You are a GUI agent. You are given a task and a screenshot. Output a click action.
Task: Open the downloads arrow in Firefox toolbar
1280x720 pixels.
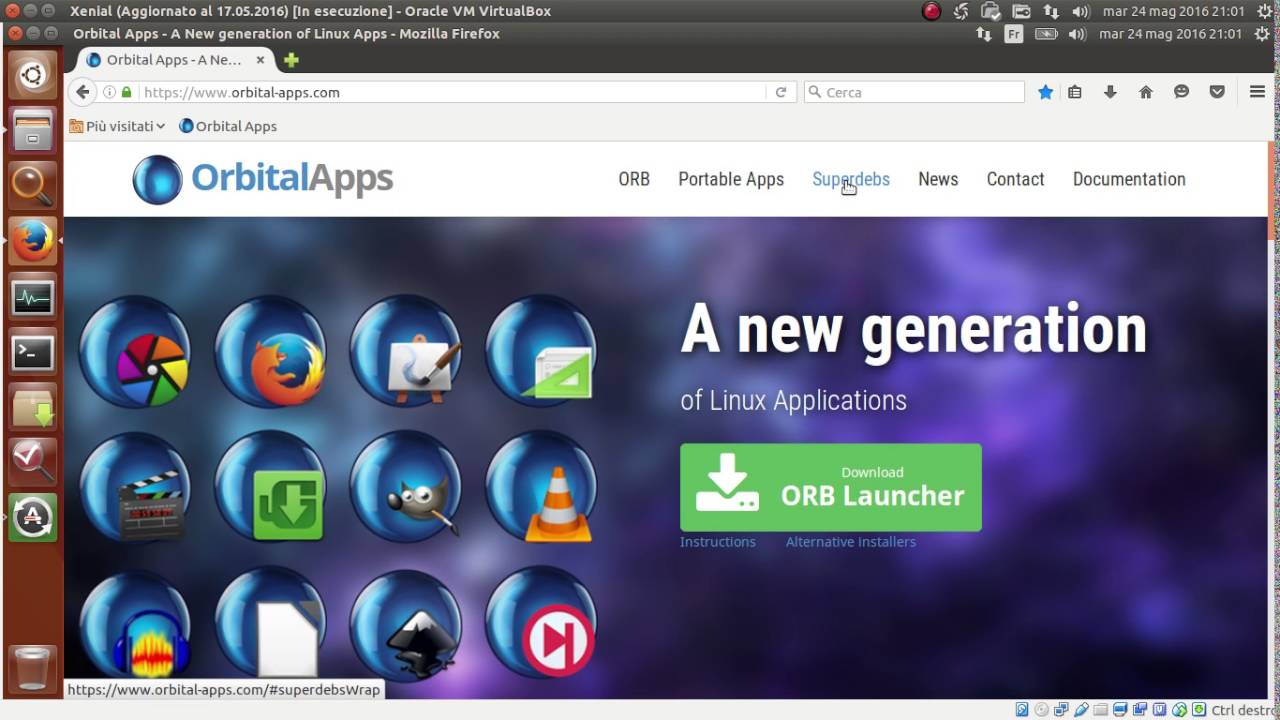click(x=1110, y=92)
